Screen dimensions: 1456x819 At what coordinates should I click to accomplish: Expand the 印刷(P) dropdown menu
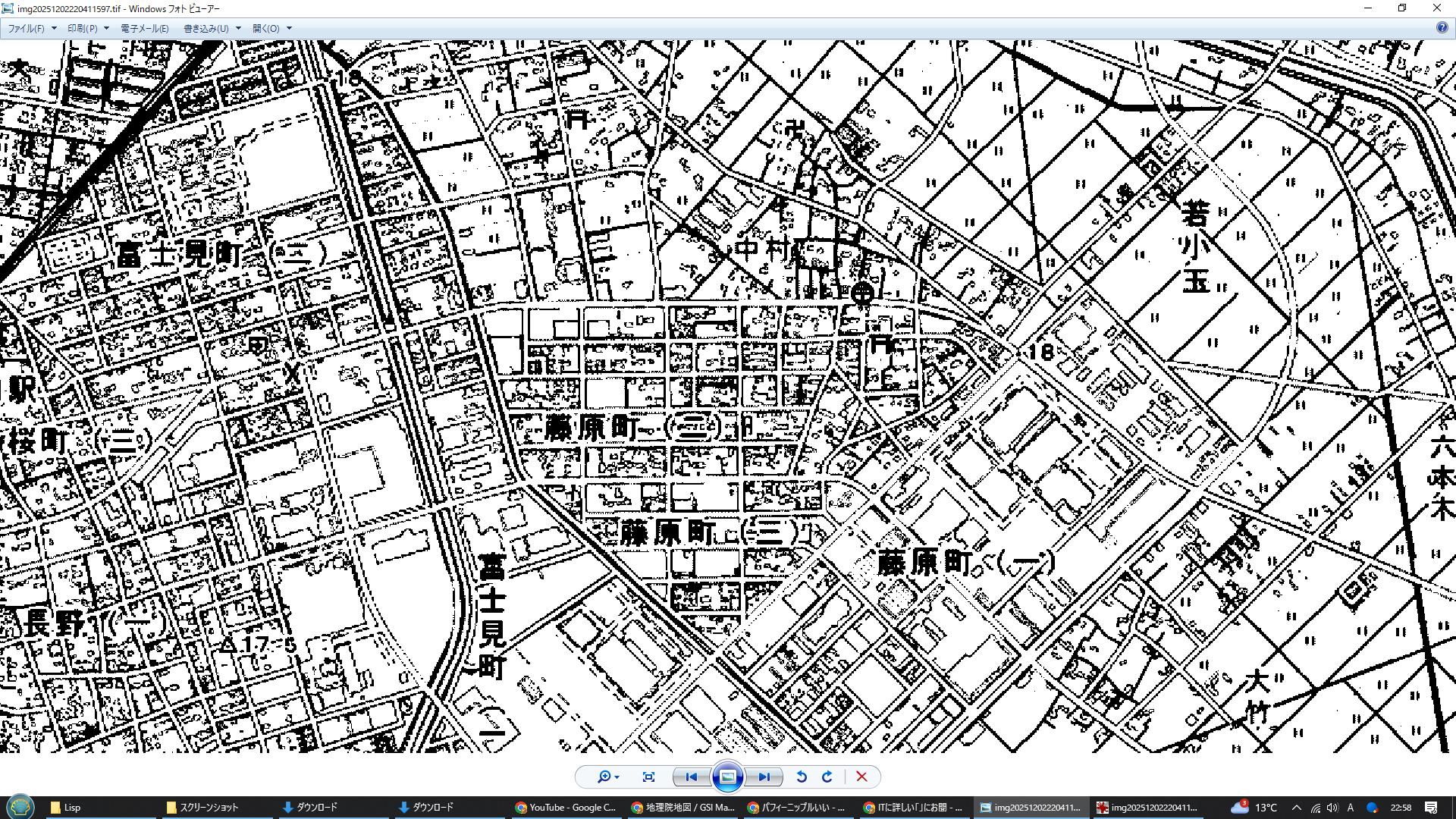click(106, 28)
